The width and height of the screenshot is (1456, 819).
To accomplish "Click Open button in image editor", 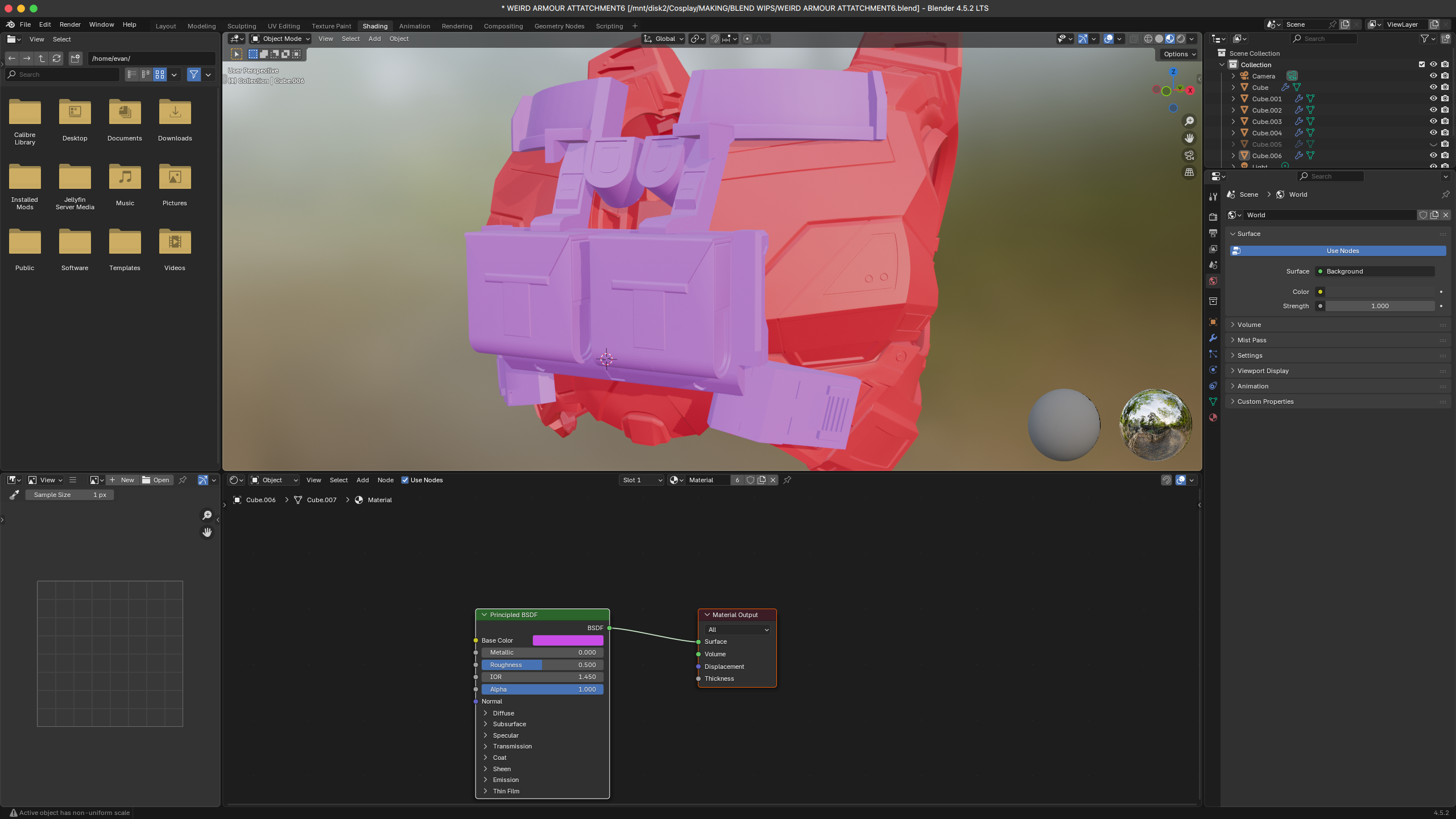I will pyautogui.click(x=156, y=480).
